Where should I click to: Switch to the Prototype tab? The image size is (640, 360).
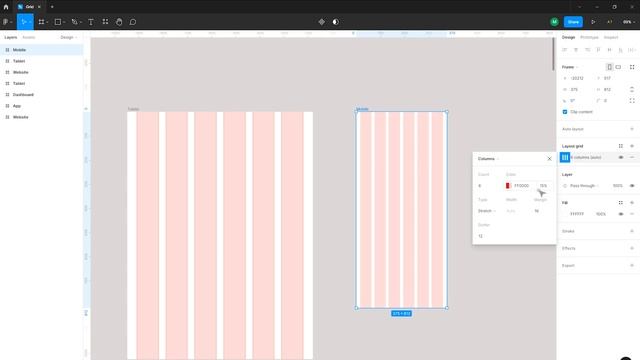click(x=589, y=37)
